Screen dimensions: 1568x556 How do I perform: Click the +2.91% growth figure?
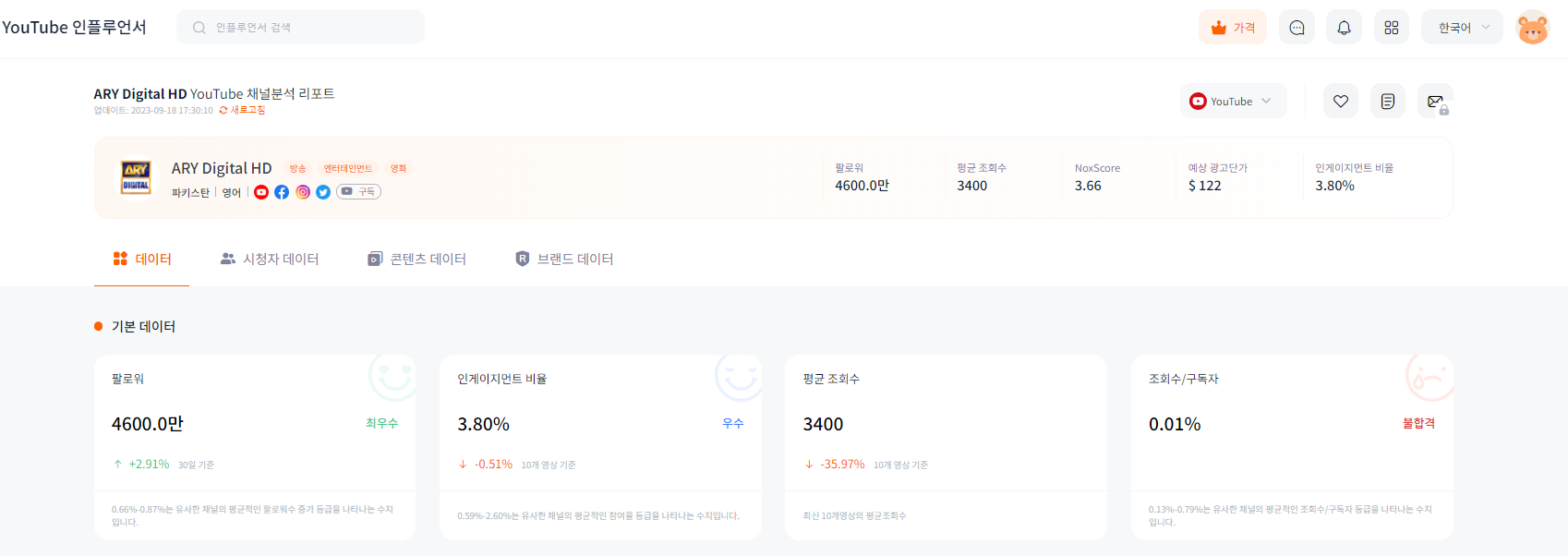click(149, 465)
